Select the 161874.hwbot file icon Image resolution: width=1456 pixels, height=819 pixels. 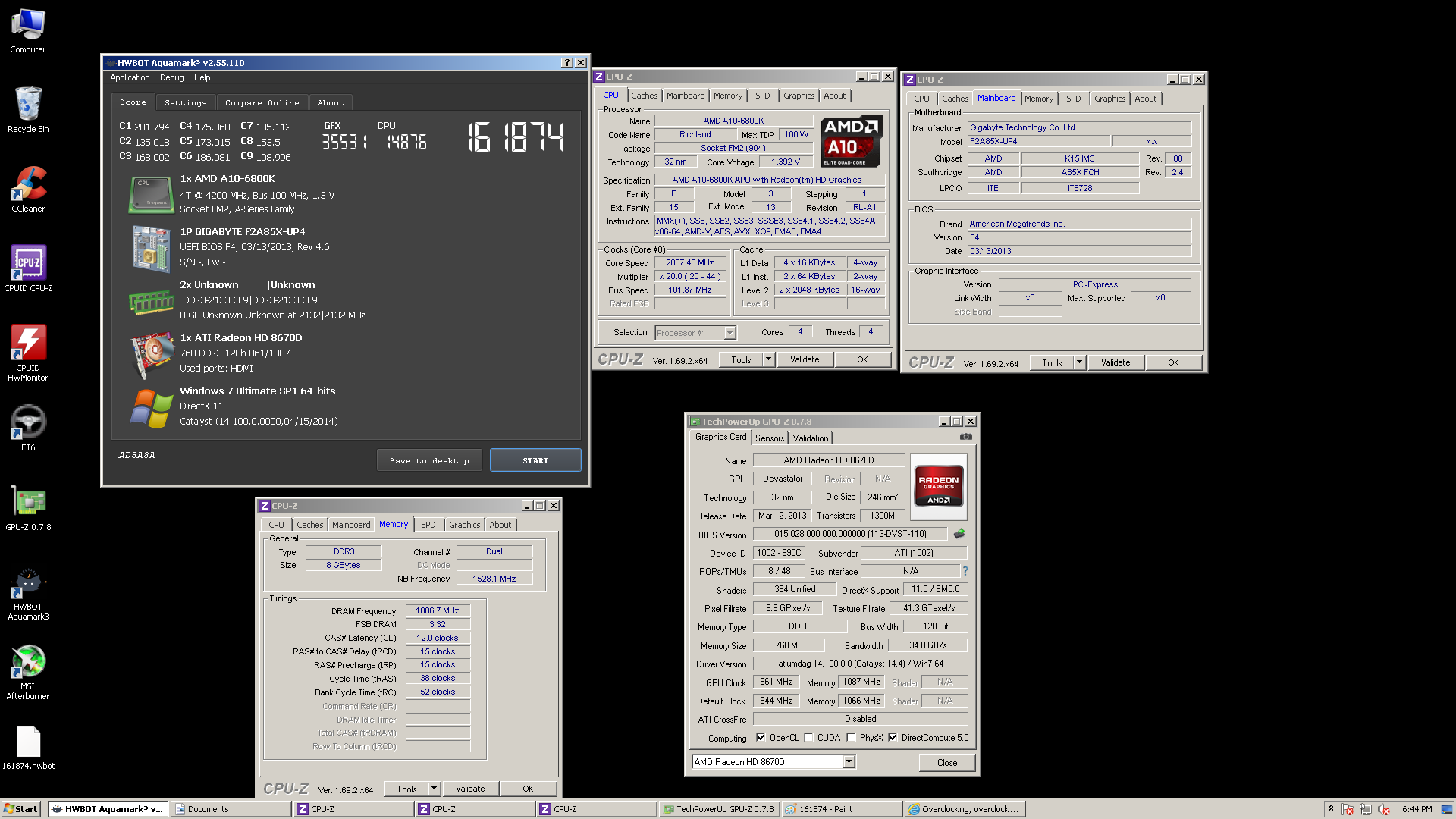(x=28, y=747)
